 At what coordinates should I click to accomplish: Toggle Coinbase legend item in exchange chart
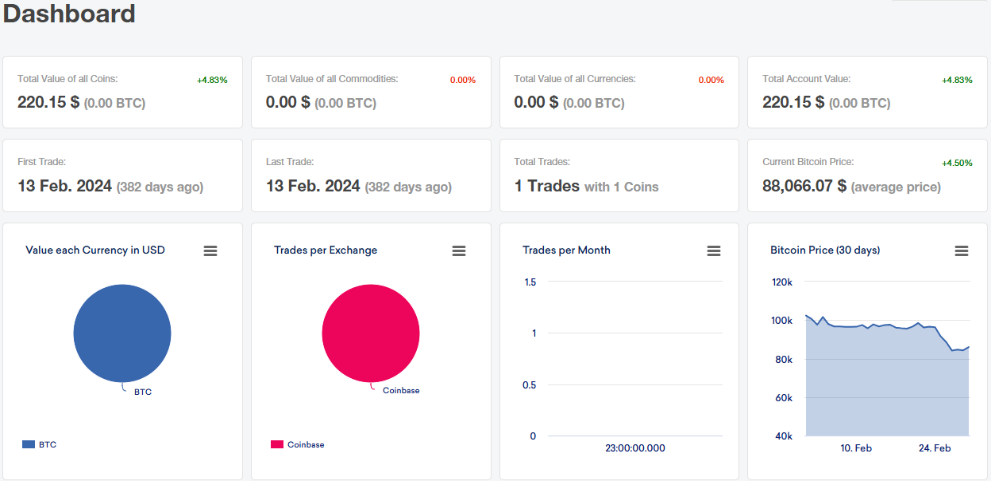298,444
